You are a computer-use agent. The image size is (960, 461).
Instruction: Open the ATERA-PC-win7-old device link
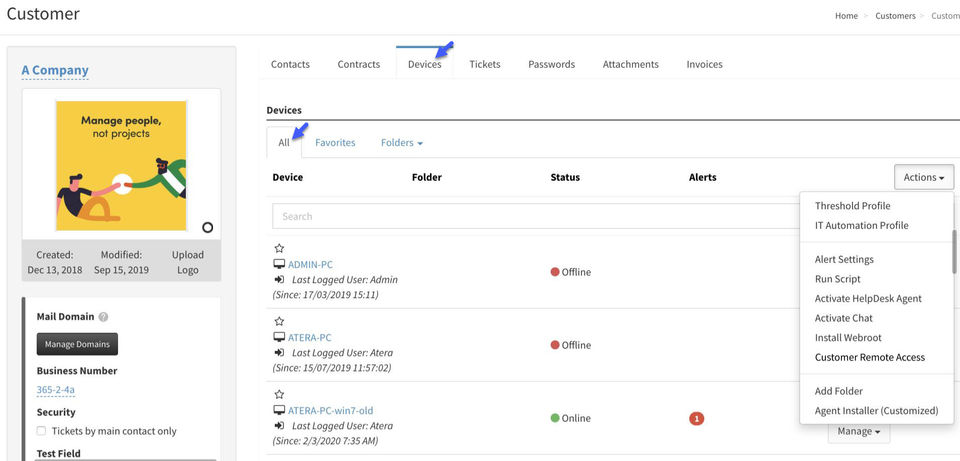[x=331, y=411]
